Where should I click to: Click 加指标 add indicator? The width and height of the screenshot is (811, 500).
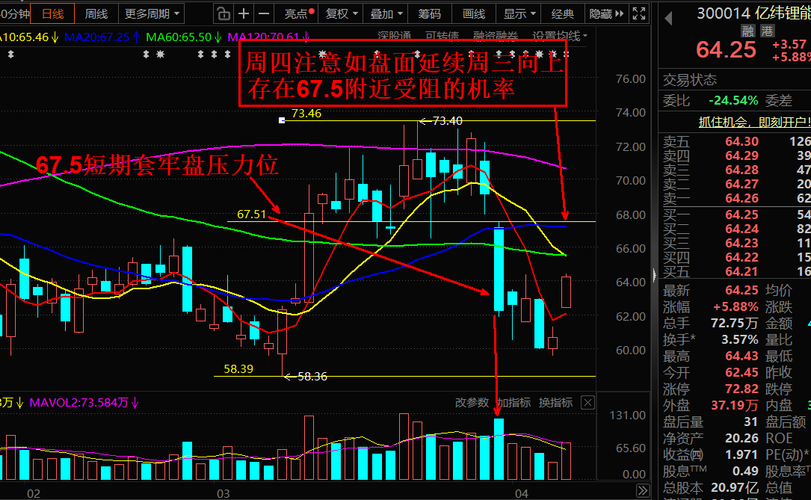click(x=514, y=402)
